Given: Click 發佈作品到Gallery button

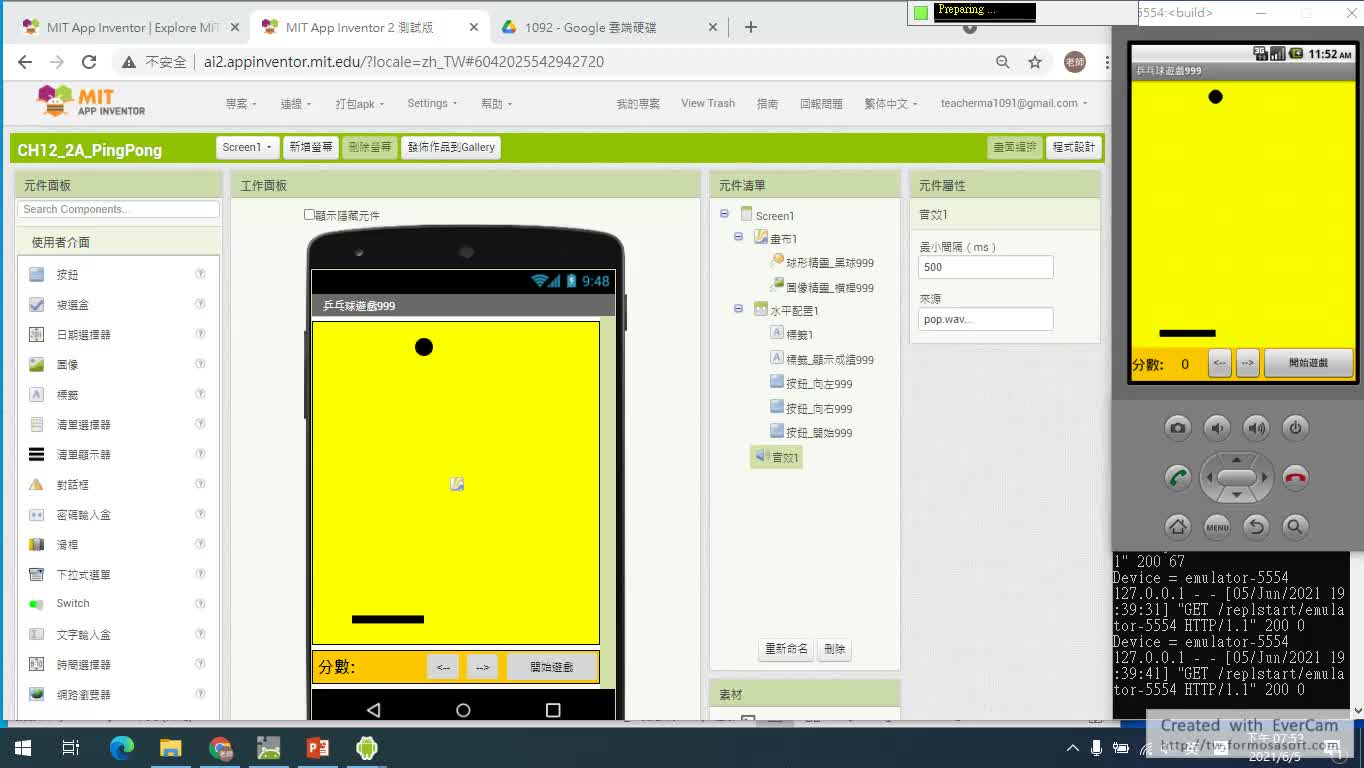Looking at the screenshot, I should click(x=451, y=147).
